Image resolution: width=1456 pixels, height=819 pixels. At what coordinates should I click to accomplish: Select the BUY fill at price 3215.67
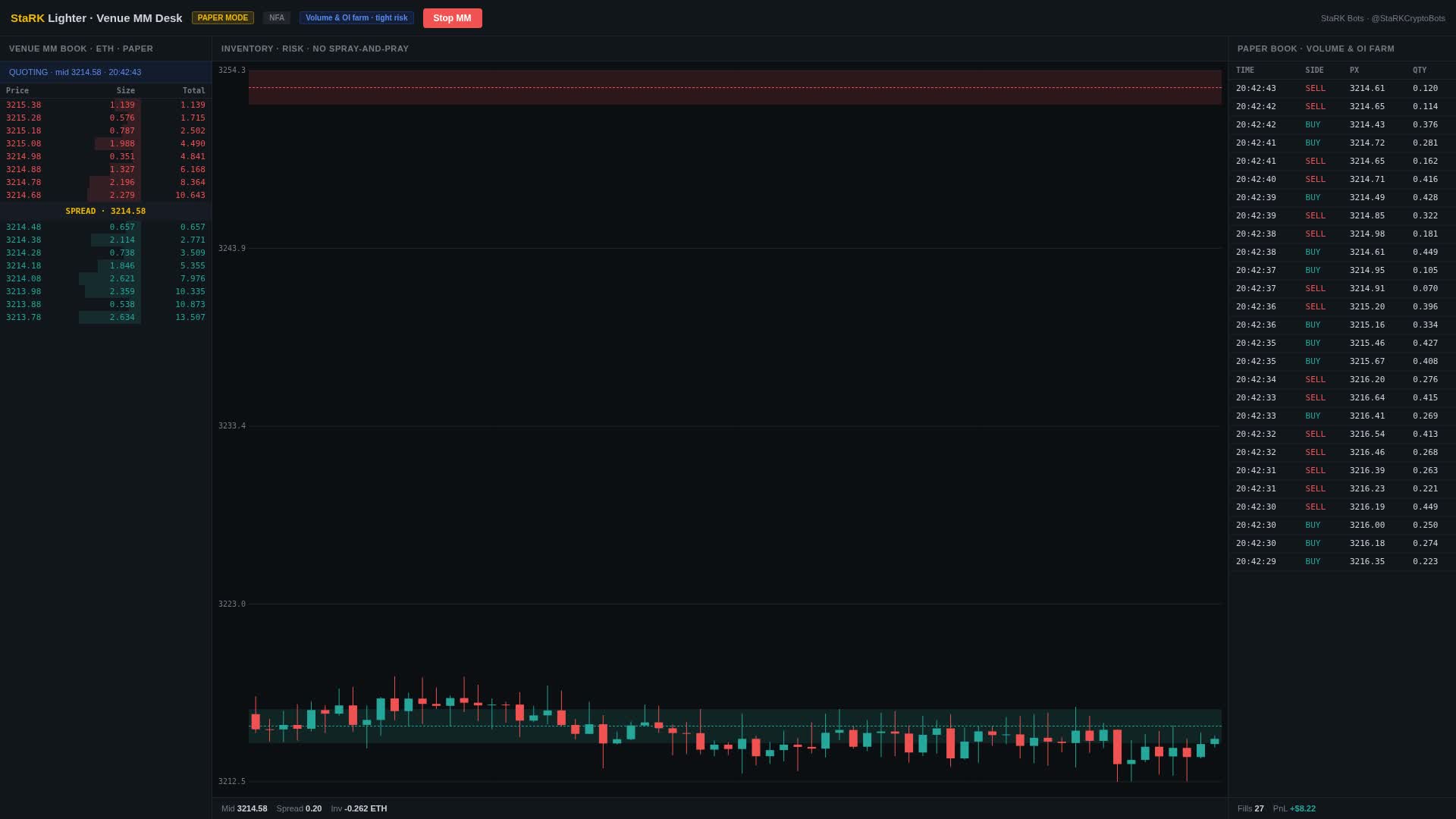[1341, 362]
